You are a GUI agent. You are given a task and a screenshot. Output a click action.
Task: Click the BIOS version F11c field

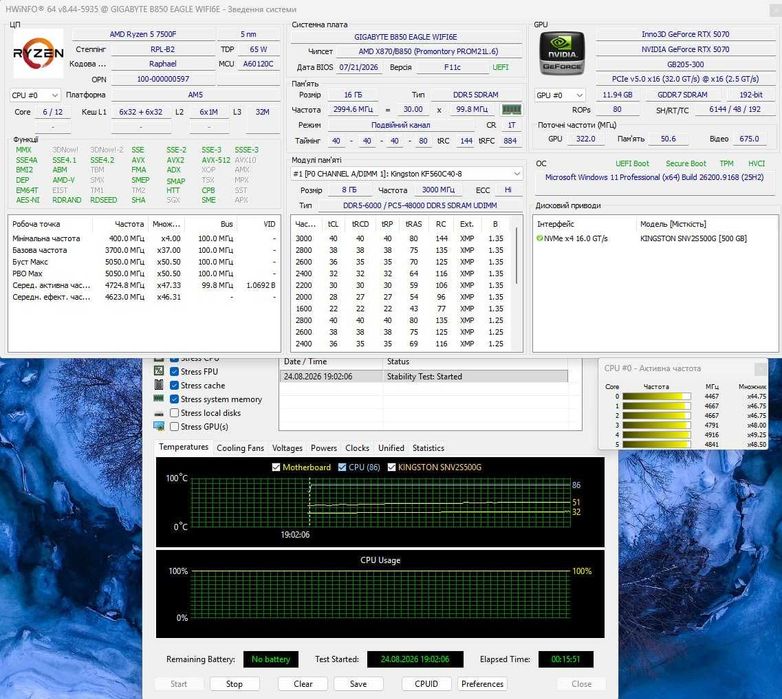click(x=452, y=67)
